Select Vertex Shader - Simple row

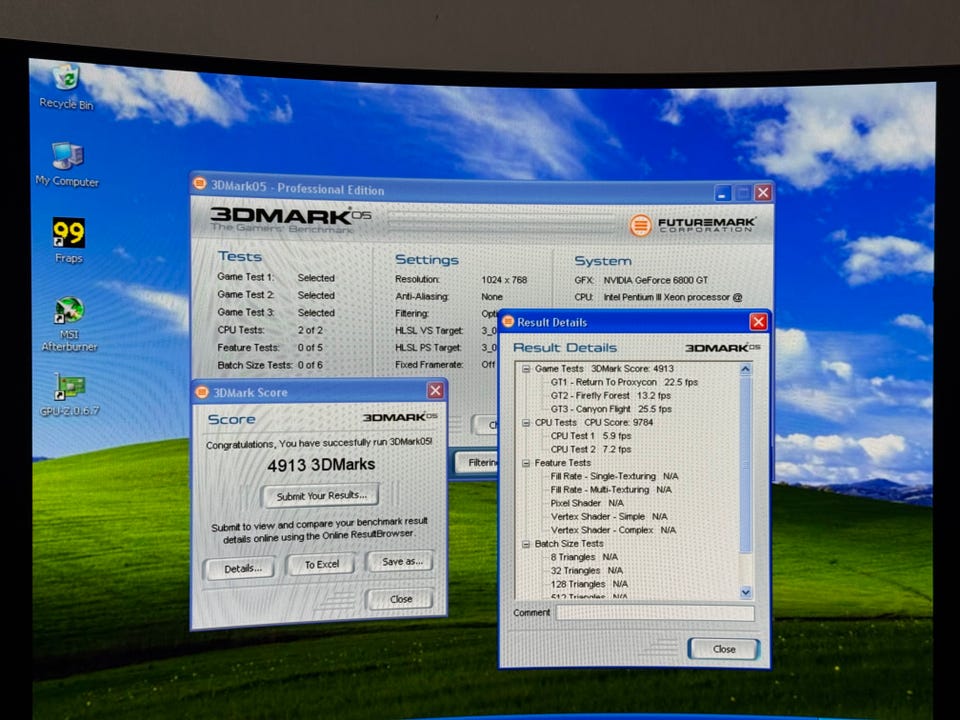(x=609, y=517)
